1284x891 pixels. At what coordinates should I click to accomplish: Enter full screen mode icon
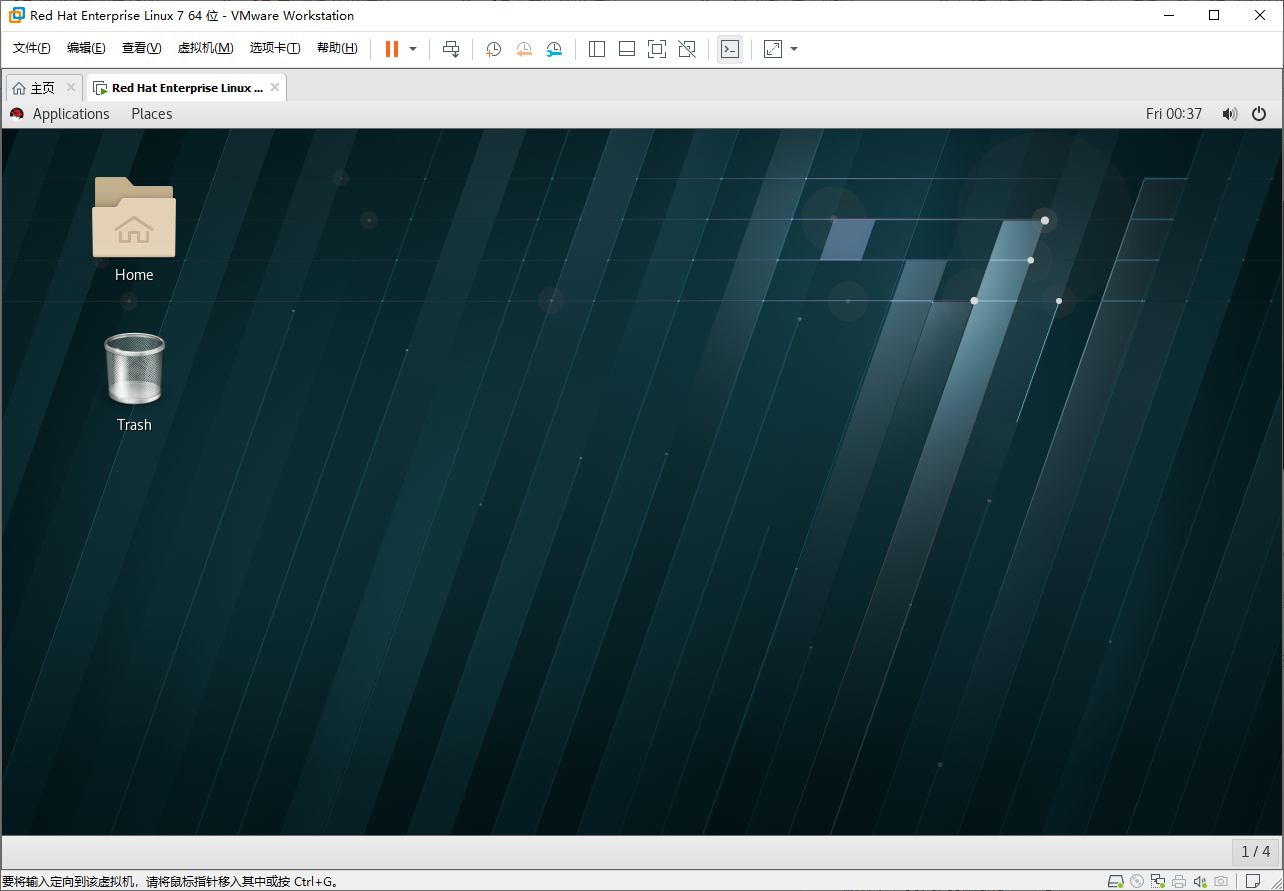pyautogui.click(x=657, y=49)
